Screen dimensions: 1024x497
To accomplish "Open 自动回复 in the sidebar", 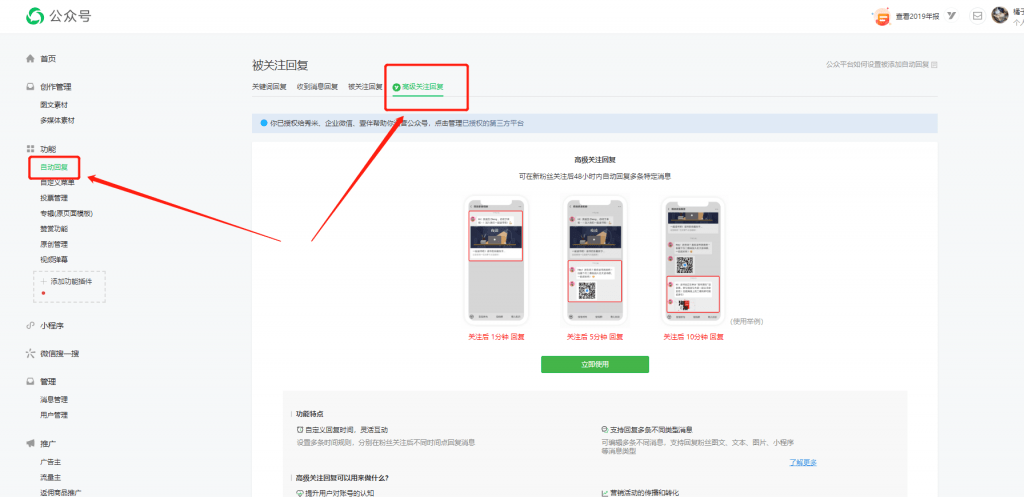I will (54, 166).
